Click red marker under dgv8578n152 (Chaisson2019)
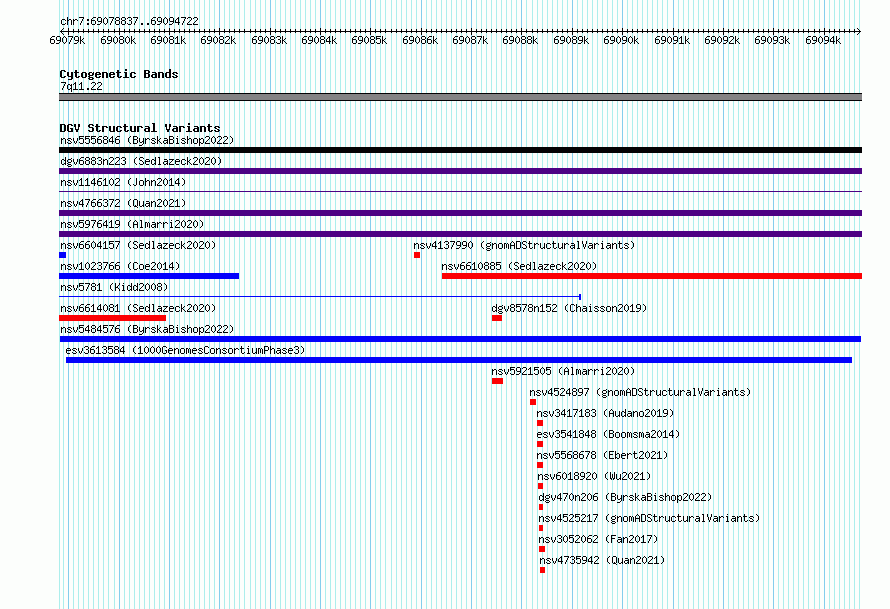 click(497, 318)
